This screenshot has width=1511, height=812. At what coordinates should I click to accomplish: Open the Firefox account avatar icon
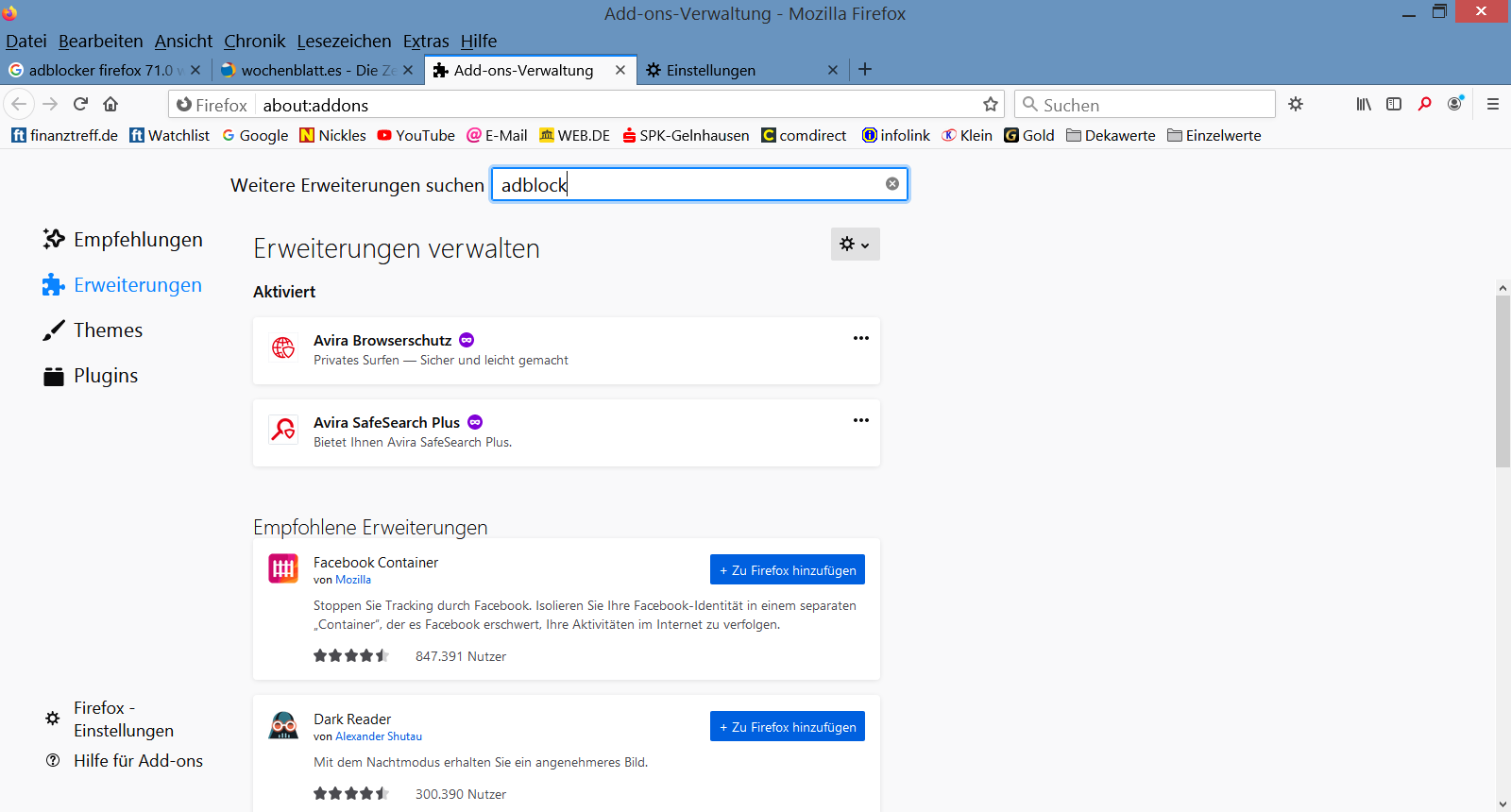coord(1455,104)
